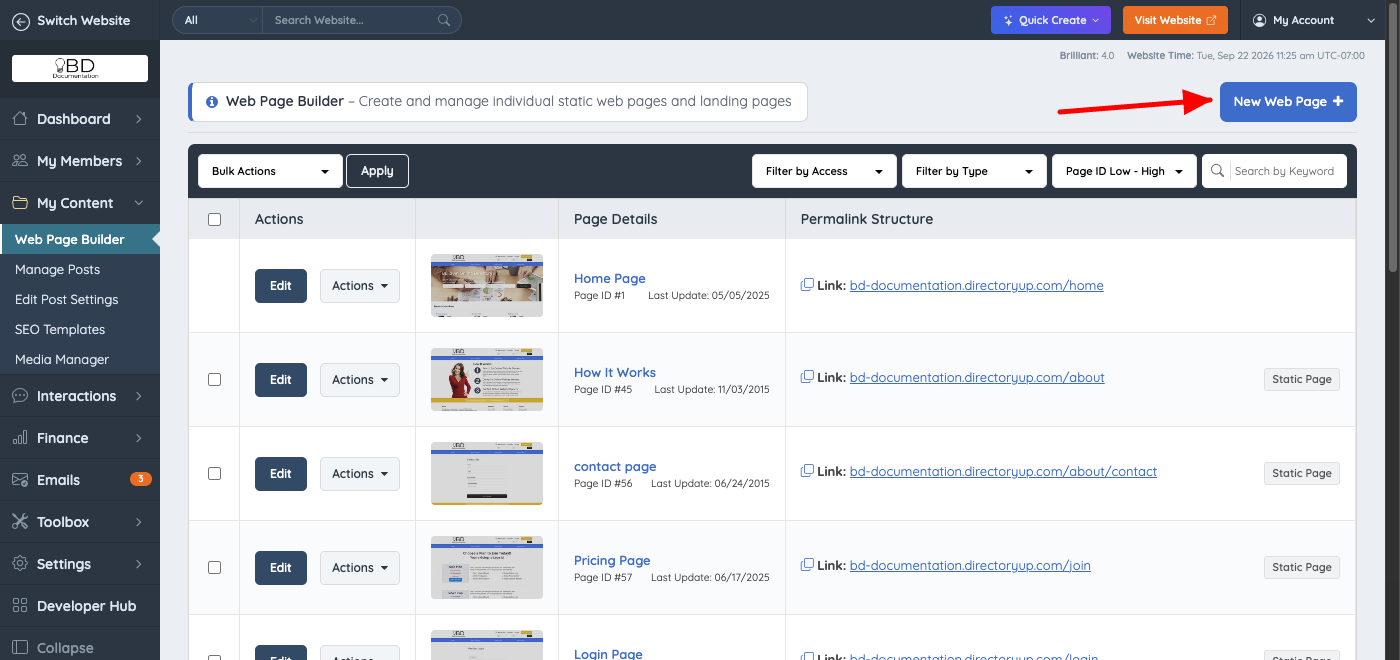Open the Bulk Actions dropdown
This screenshot has width=1400, height=660.
tap(270, 171)
